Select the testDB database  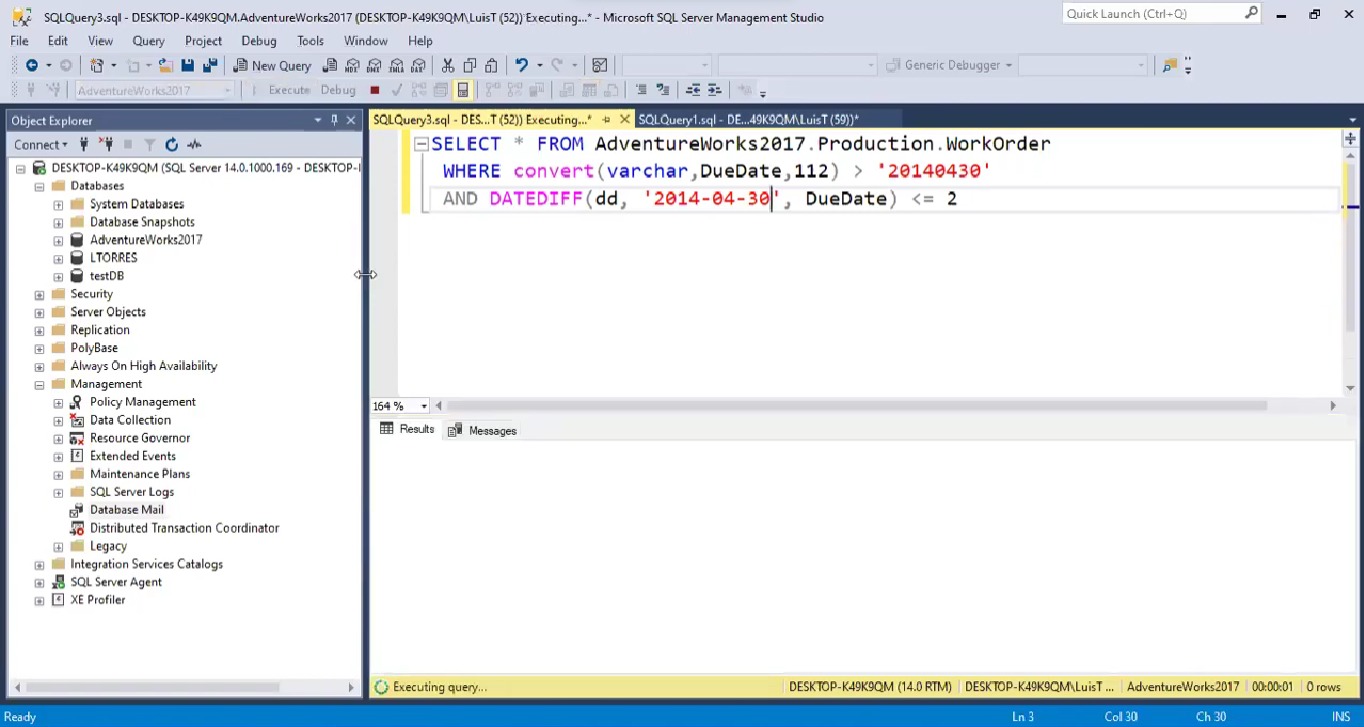coord(106,276)
